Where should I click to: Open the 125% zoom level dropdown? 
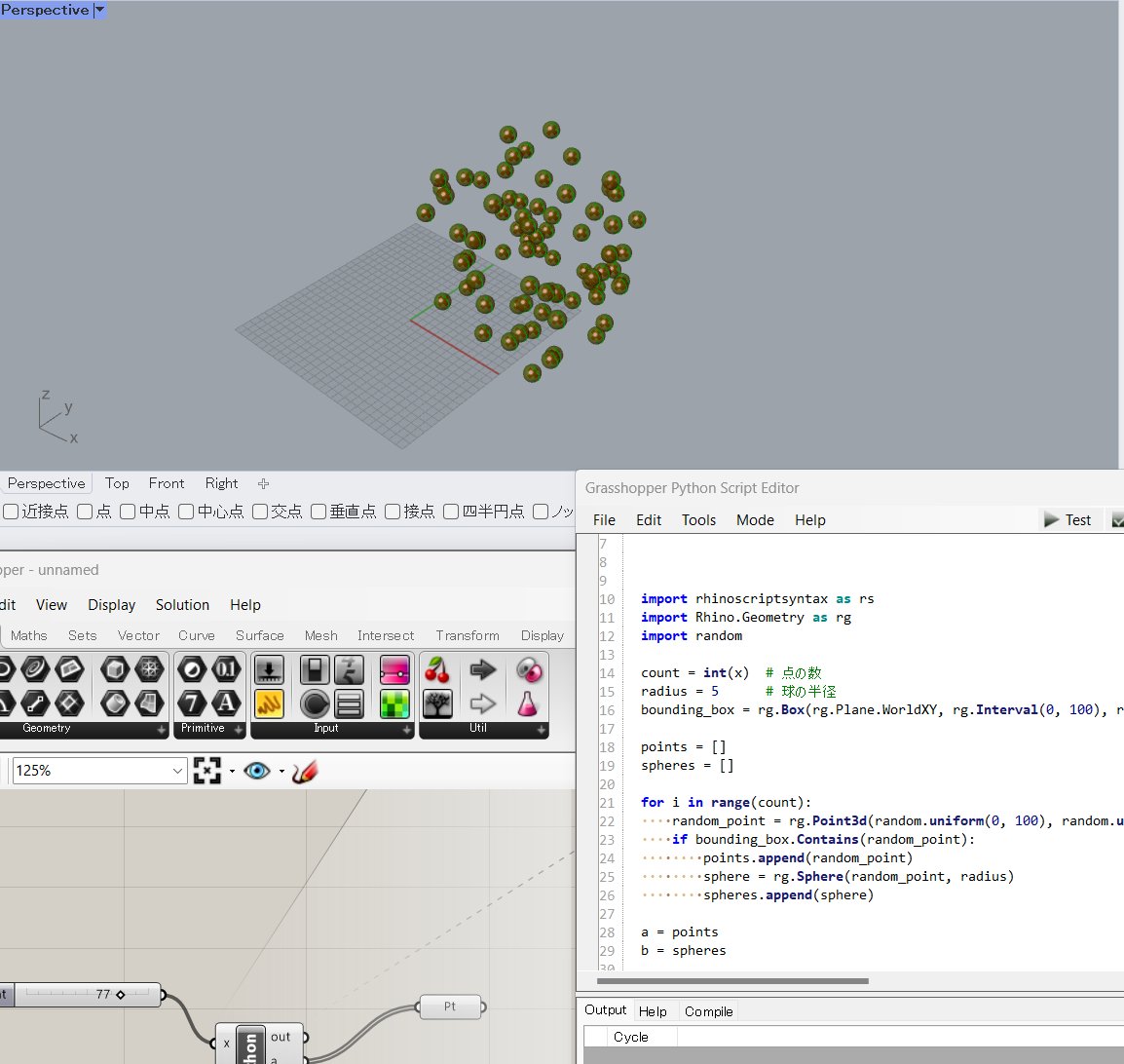[99, 771]
